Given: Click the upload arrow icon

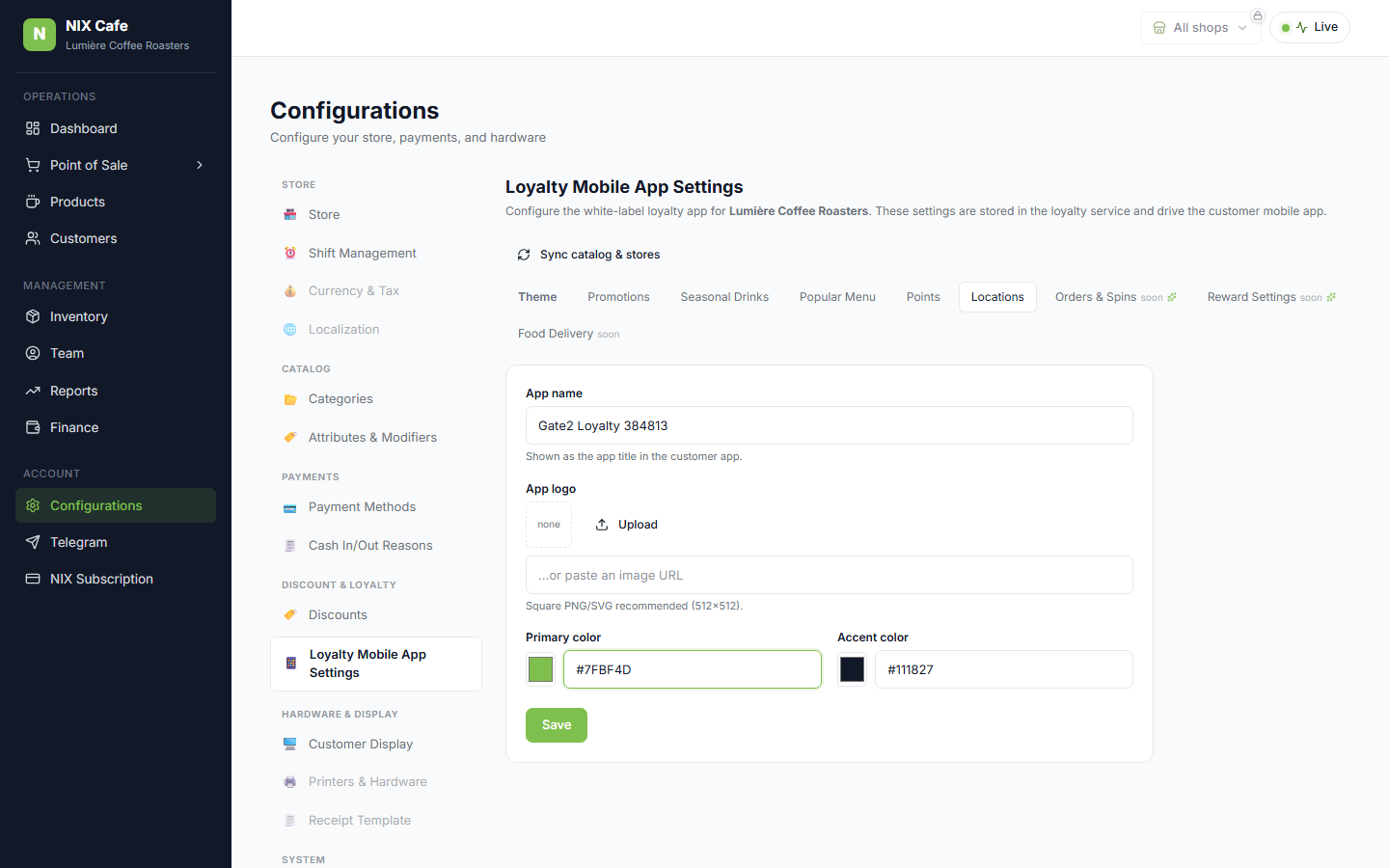Looking at the screenshot, I should coord(602,525).
